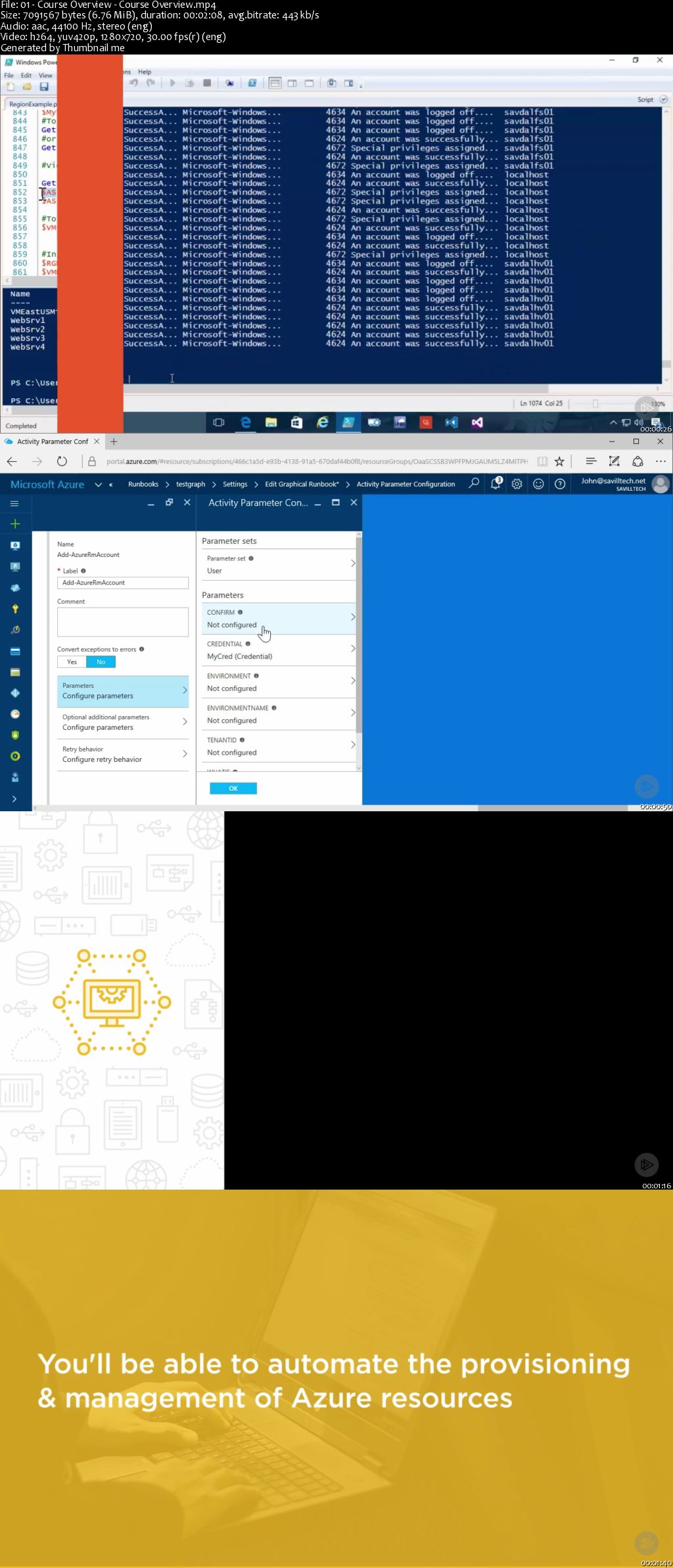This screenshot has width=673, height=1568.
Task: Open Microsoft Edge from the taskbar
Action: click(x=245, y=422)
